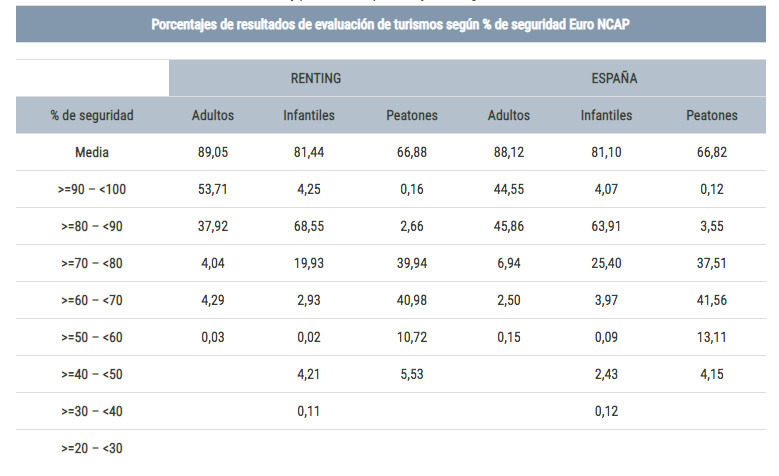Click the '>=80 – <90' row label
779x476 pixels.
pos(92,226)
